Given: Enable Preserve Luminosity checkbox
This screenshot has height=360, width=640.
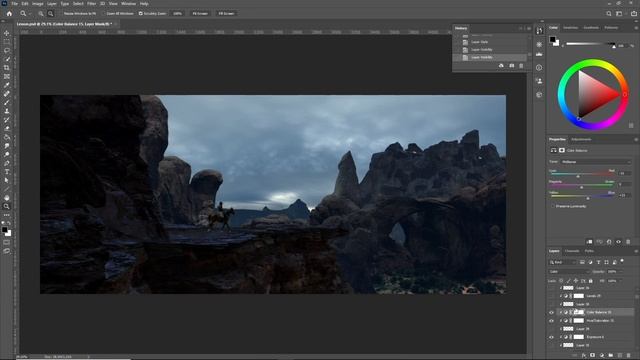Looking at the screenshot, I should tap(553, 206).
